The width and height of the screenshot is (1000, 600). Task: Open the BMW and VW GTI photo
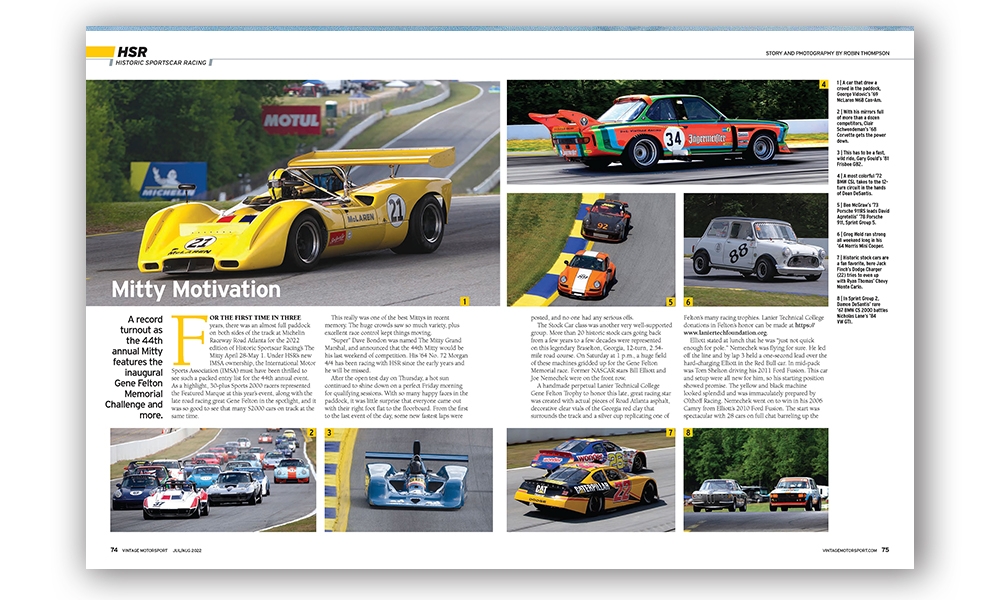pyautogui.click(x=756, y=479)
